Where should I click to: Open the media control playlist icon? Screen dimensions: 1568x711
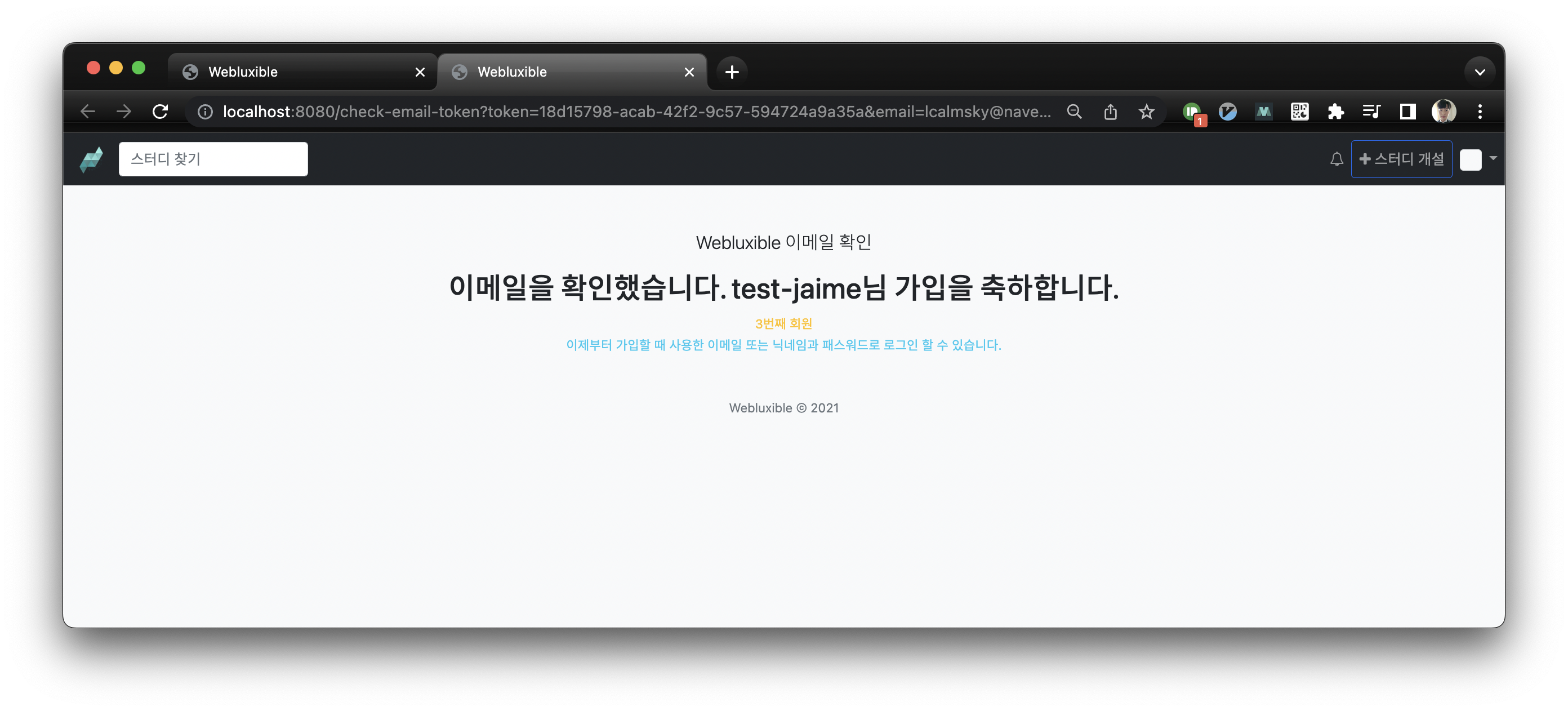click(1371, 112)
